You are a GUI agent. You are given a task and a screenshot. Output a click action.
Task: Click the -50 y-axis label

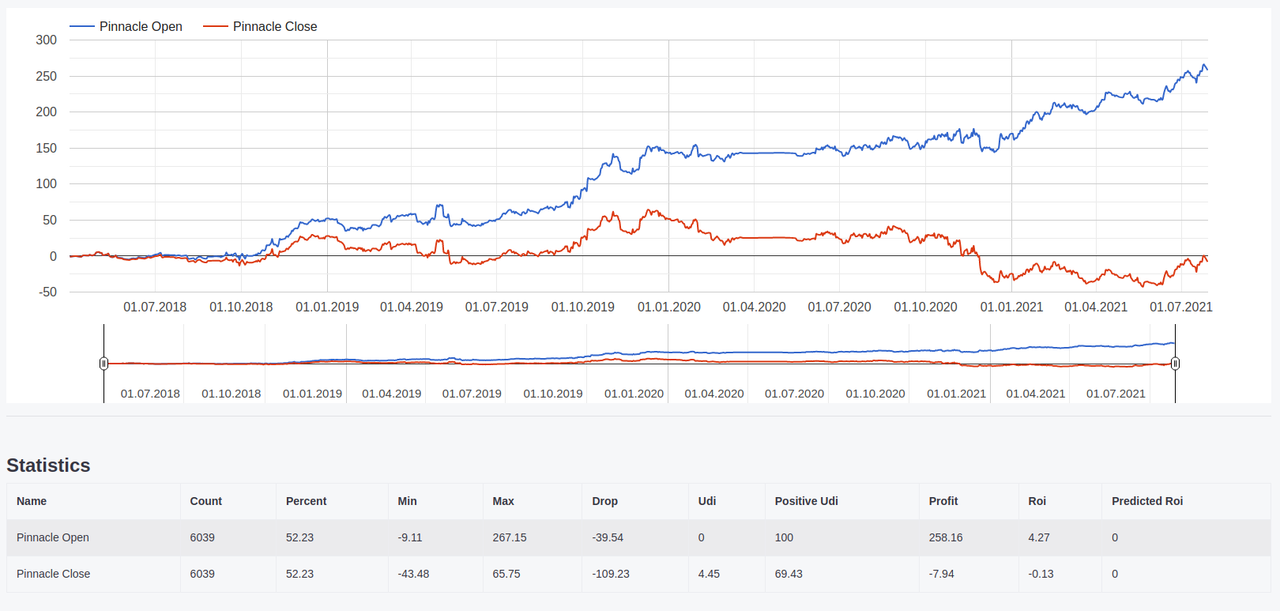[x=46, y=292]
